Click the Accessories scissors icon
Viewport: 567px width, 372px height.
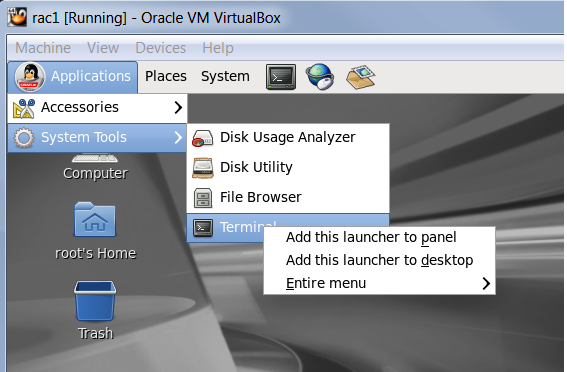24,108
